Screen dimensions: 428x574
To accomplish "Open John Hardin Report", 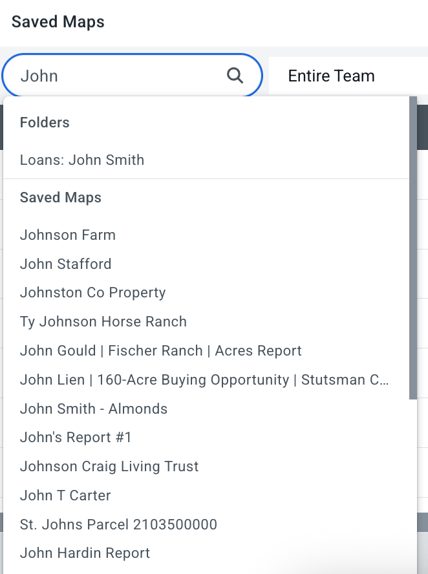I will (206, 553).
